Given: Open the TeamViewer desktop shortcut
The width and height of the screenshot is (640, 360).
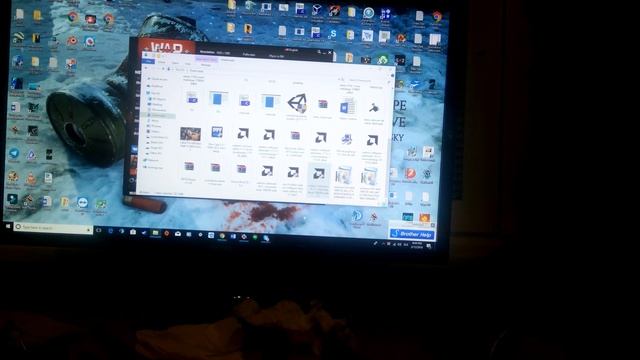Looking at the screenshot, I should pos(82,203).
